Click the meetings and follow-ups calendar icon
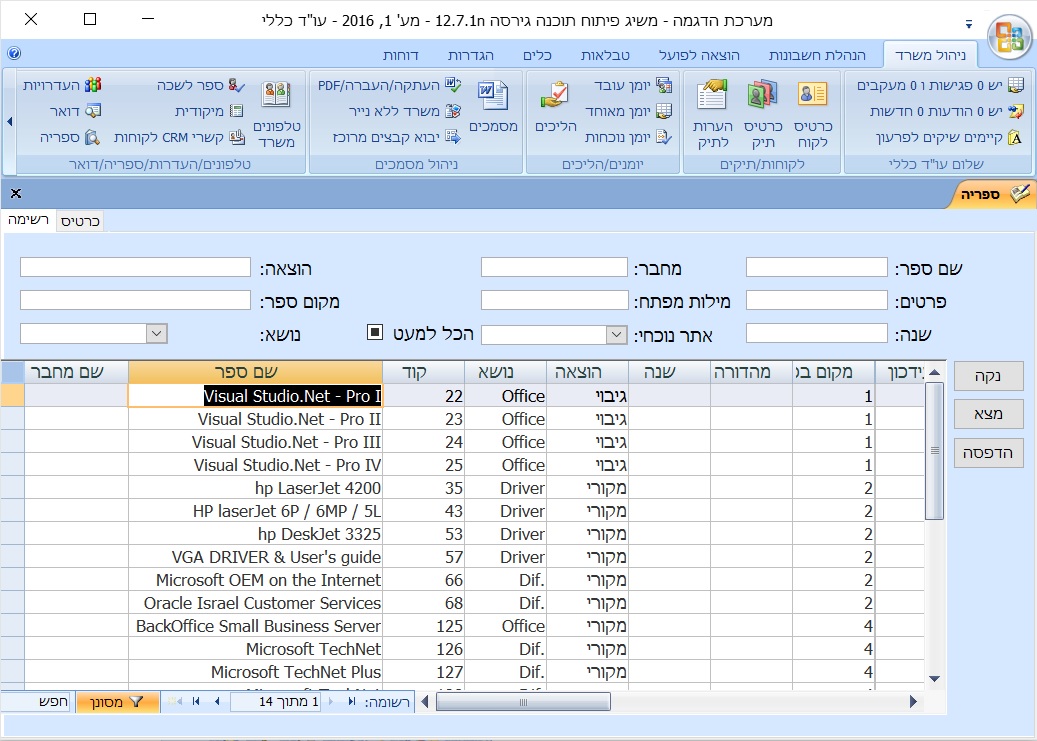The height and width of the screenshot is (741, 1037). coord(1015,85)
